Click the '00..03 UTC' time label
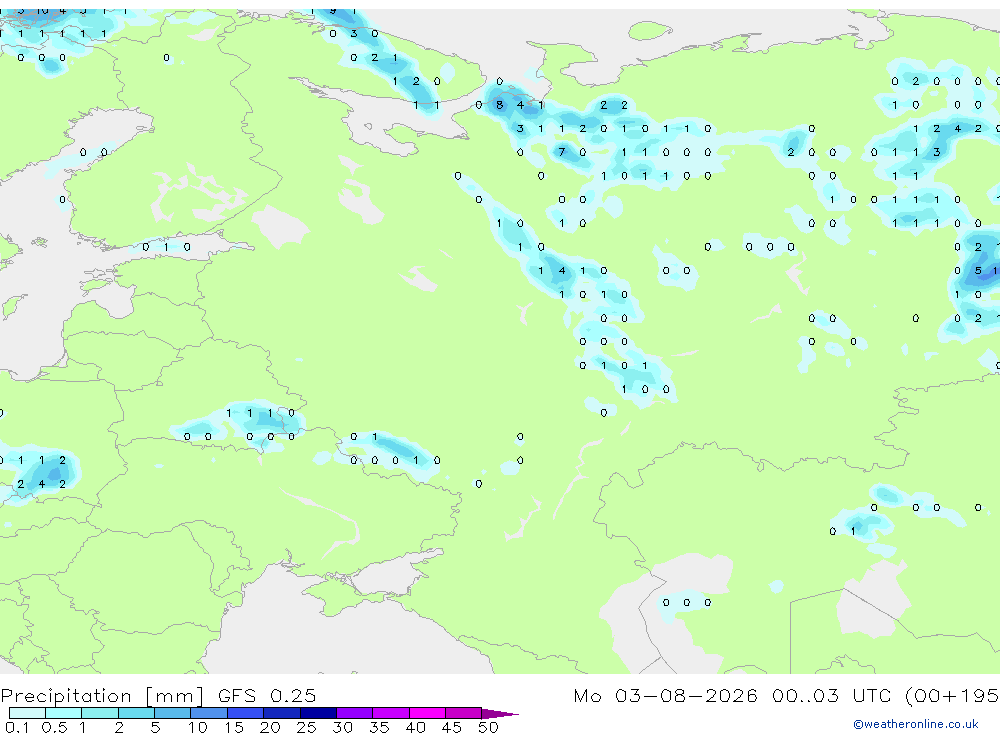Viewport: 1000px width, 733px height. coord(831,695)
